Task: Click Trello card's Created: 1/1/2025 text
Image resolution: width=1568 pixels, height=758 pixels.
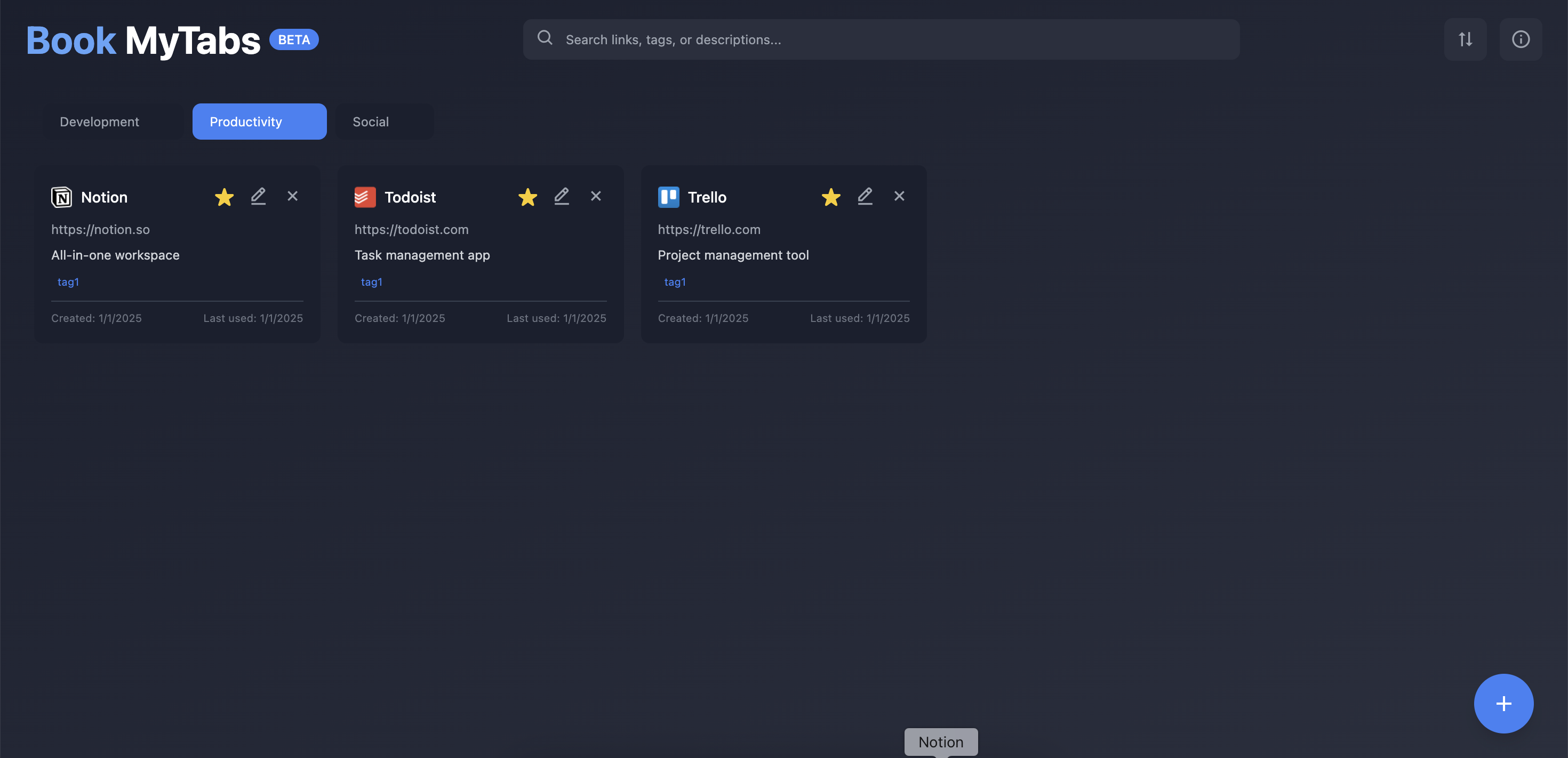Action: coord(703,318)
